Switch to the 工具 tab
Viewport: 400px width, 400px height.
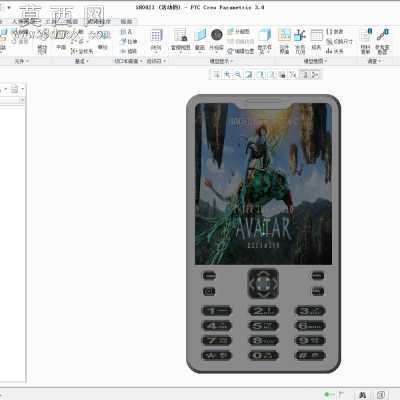(51, 21)
